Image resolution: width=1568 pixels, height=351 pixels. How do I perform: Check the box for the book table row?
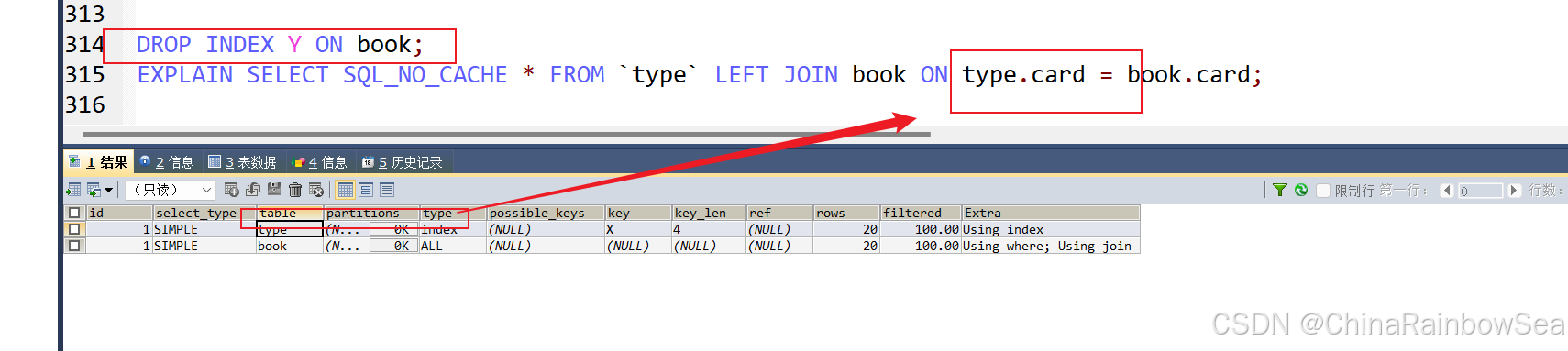tap(75, 246)
